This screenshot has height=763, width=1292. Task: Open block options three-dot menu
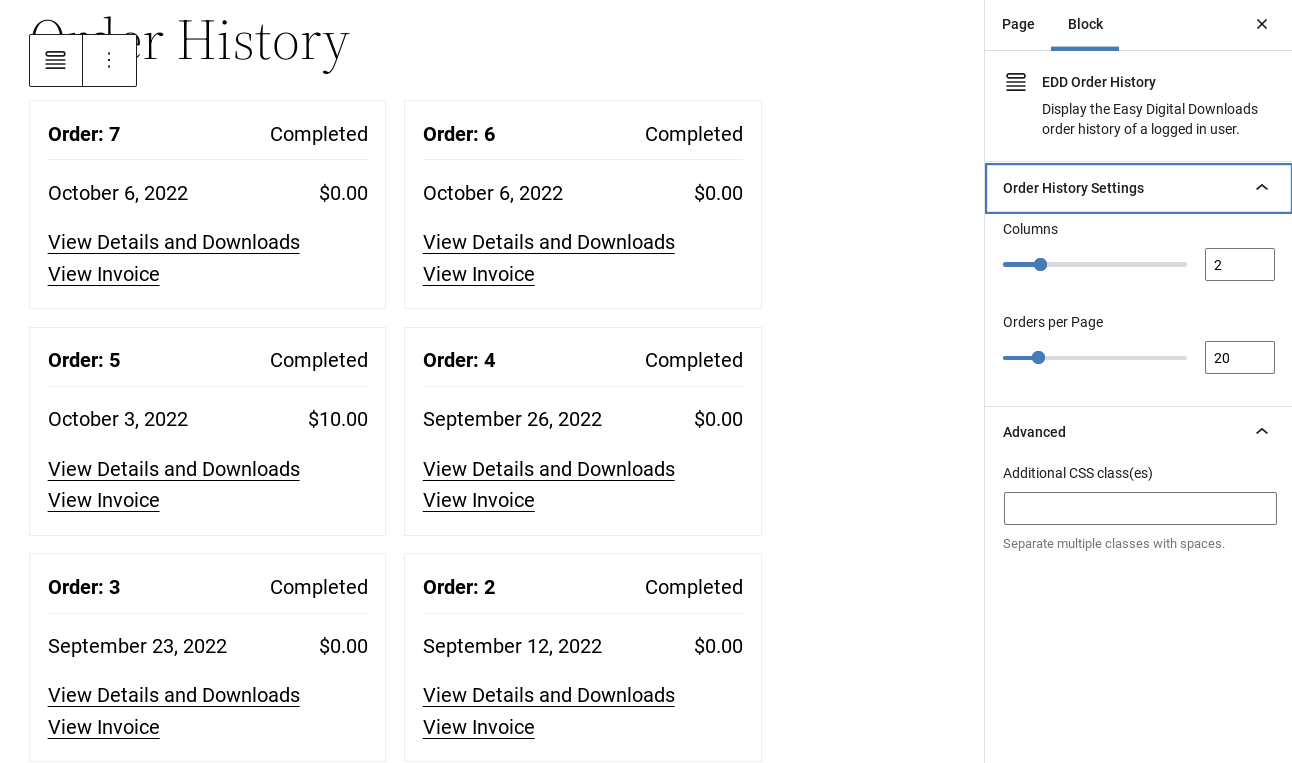click(x=110, y=61)
